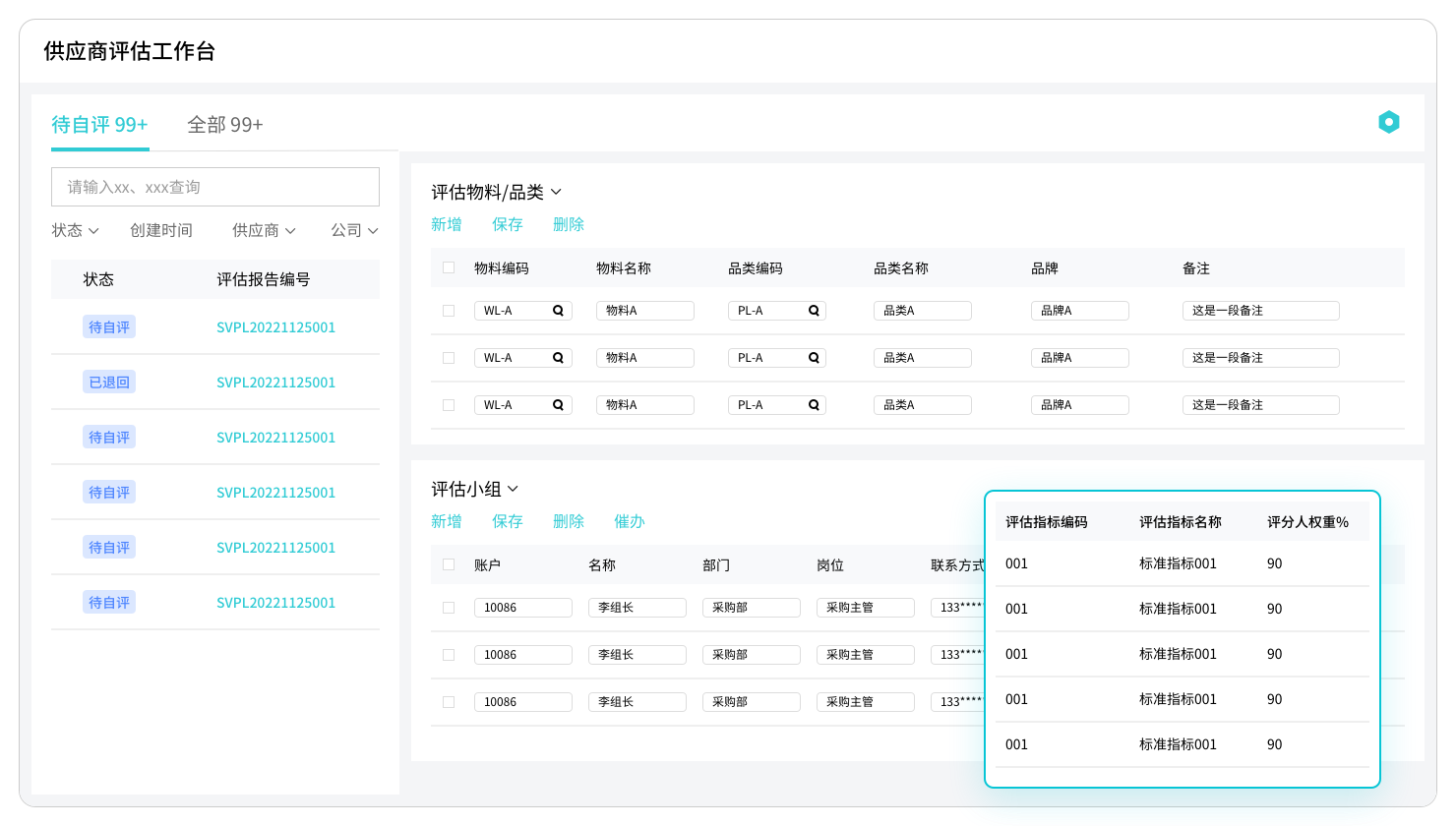The image size is (1456, 826).
Task: Click search icon in third row 品类编码 PL-A field
Action: click(x=814, y=405)
